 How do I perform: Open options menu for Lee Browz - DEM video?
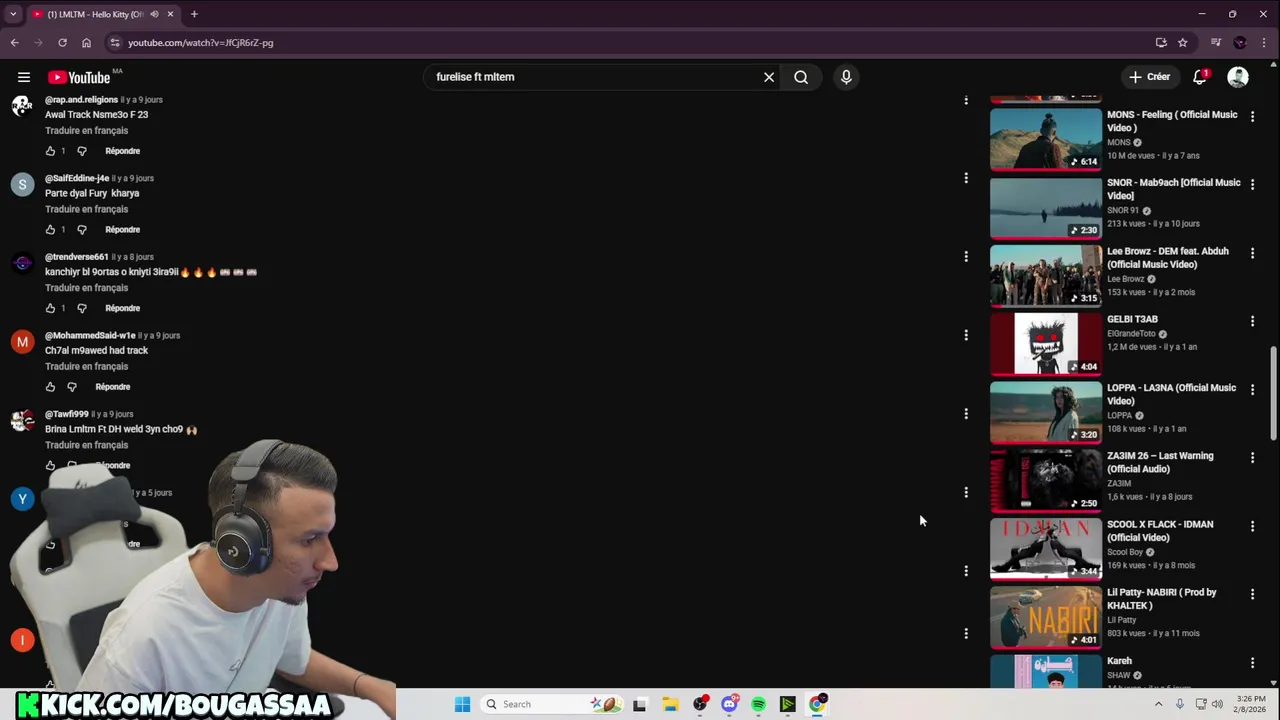(x=1252, y=253)
